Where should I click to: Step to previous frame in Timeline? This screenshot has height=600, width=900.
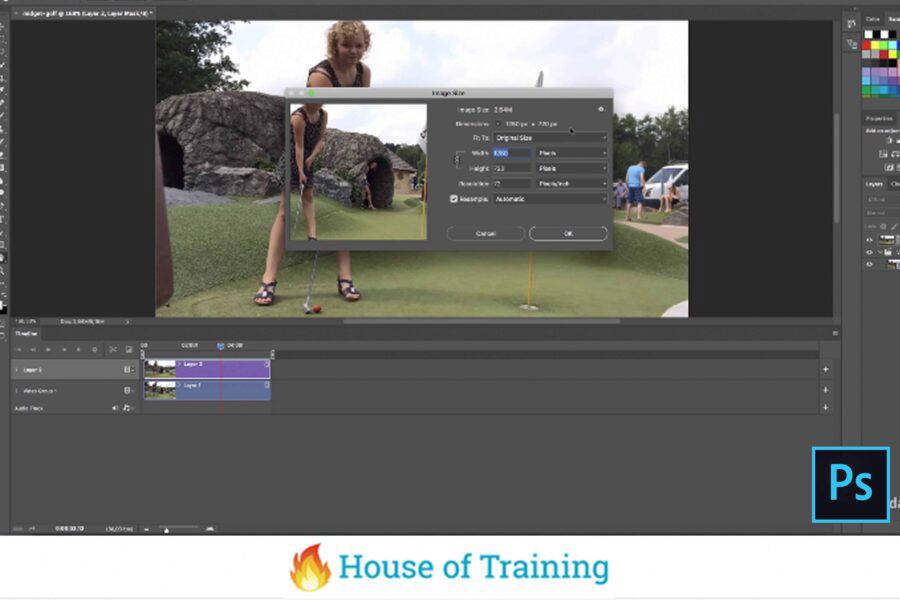click(33, 349)
